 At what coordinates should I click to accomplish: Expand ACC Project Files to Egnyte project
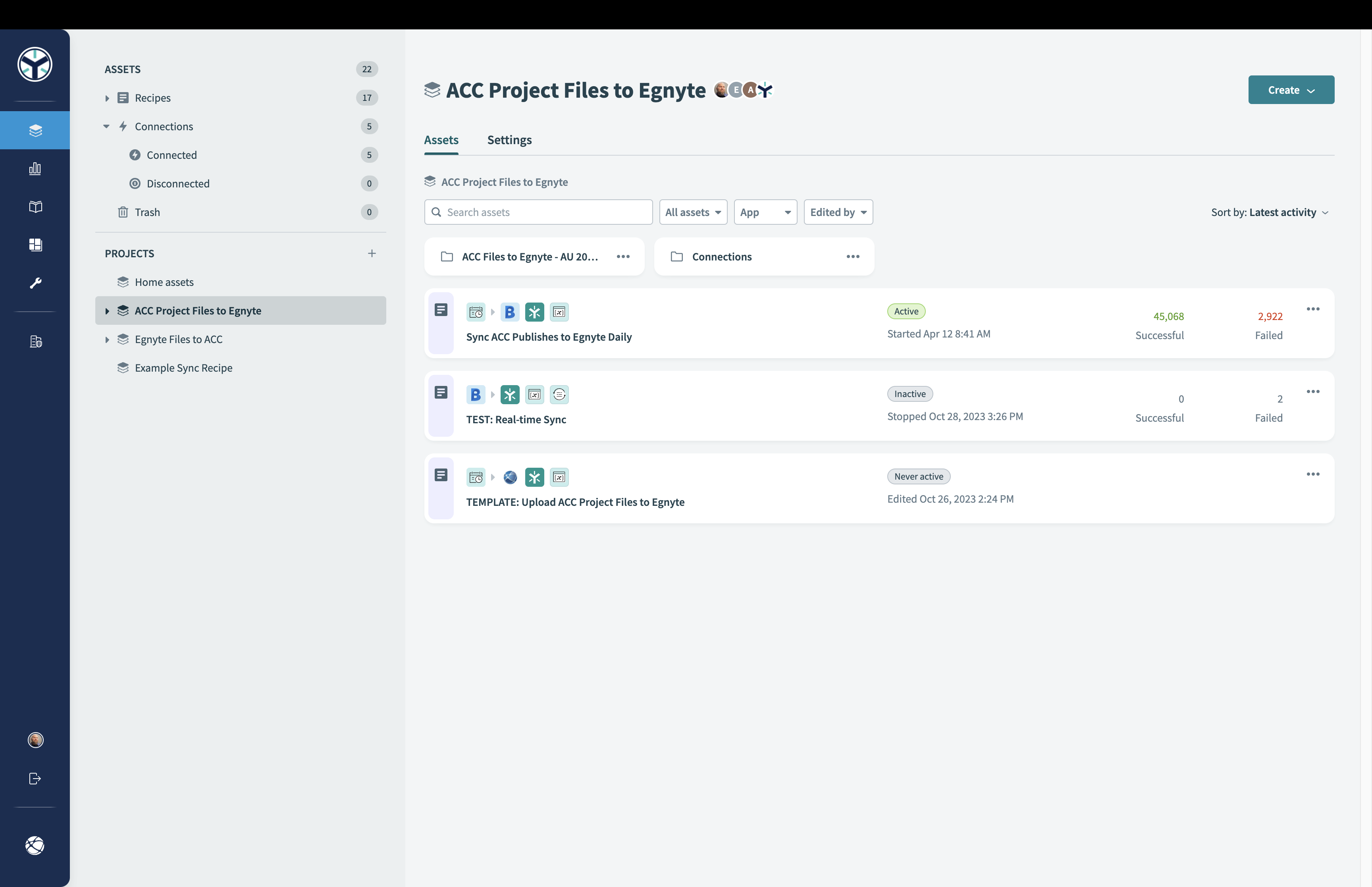point(107,311)
